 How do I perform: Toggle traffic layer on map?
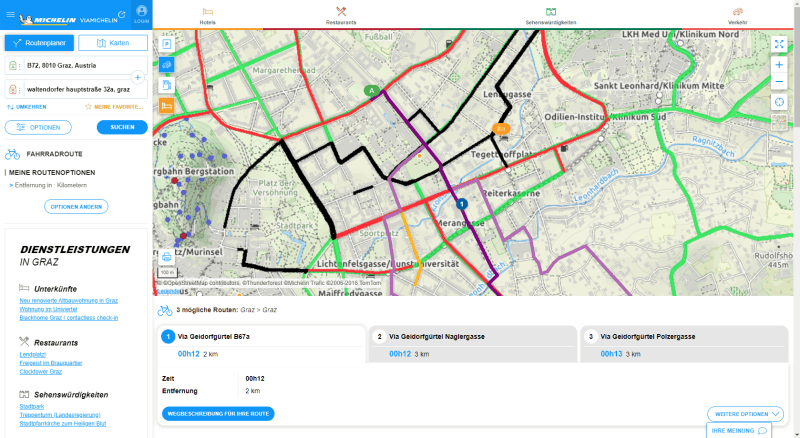point(167,65)
